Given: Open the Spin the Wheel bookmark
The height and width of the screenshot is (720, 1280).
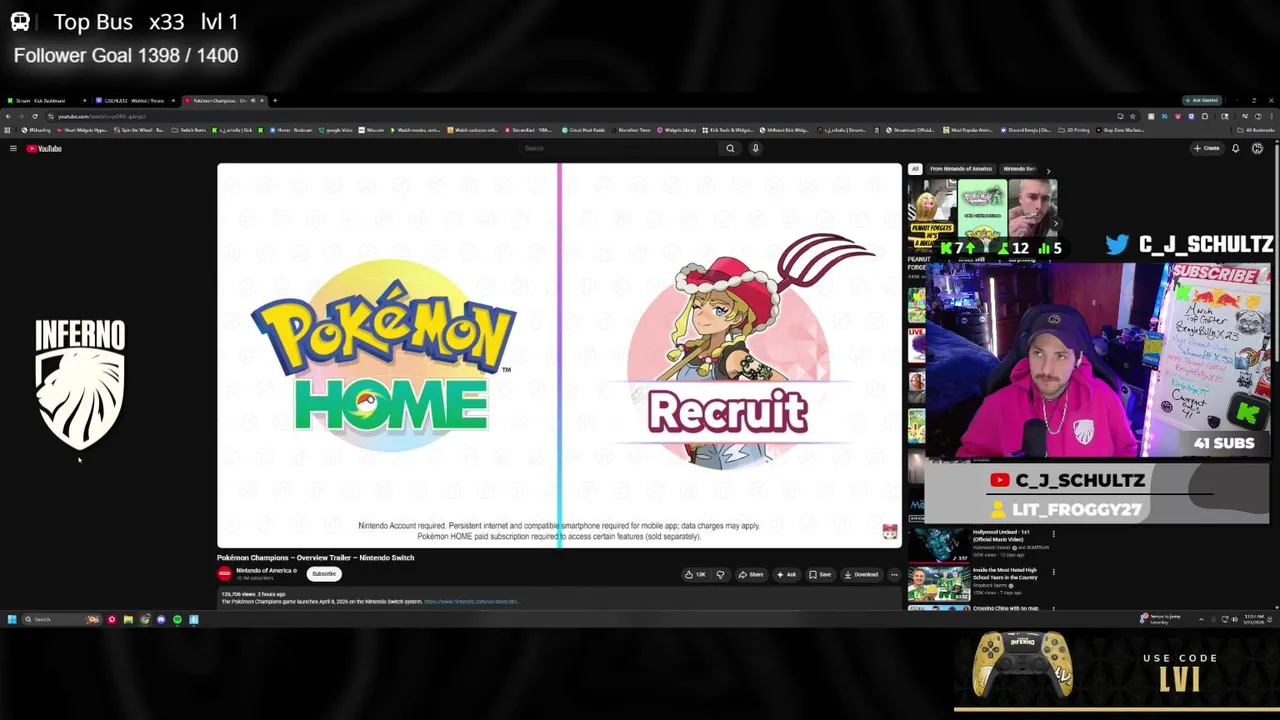Looking at the screenshot, I should 138,130.
